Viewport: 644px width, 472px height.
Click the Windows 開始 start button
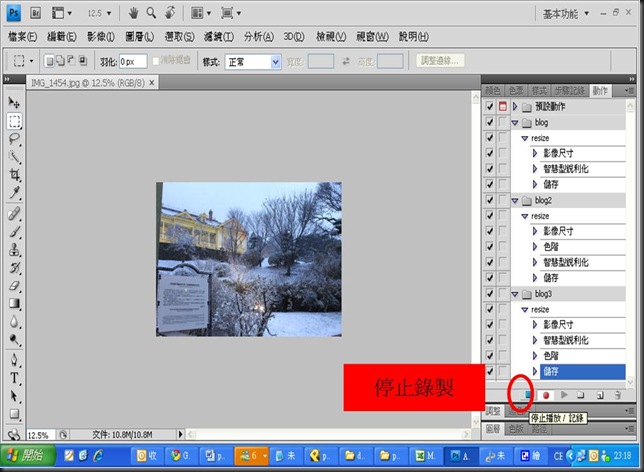tap(28, 455)
